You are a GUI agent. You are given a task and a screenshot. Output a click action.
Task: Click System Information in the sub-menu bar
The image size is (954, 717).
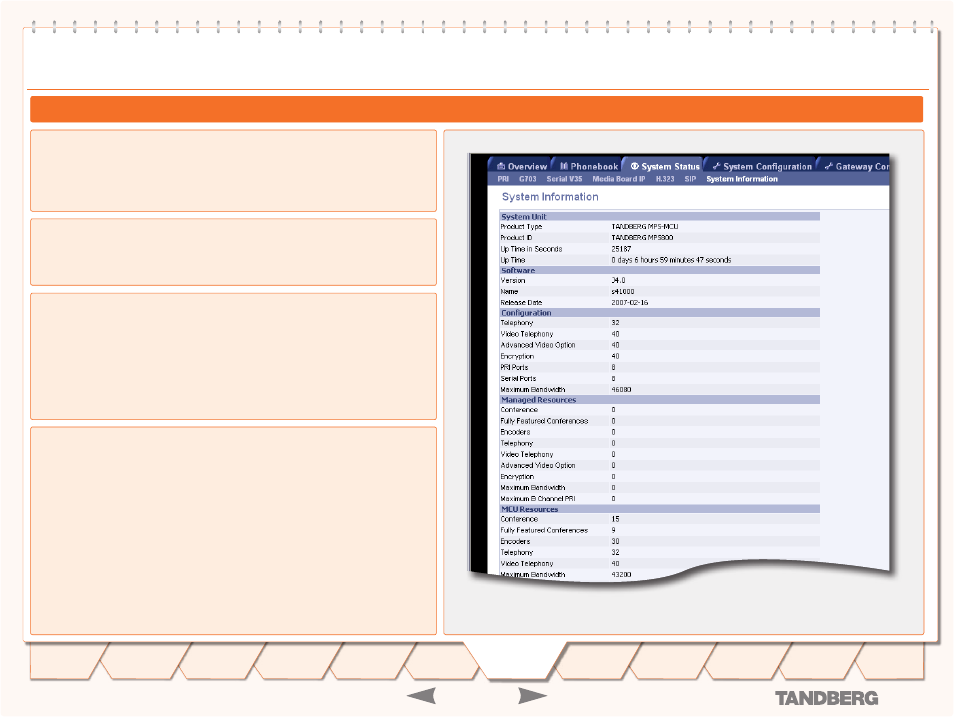coord(742,179)
